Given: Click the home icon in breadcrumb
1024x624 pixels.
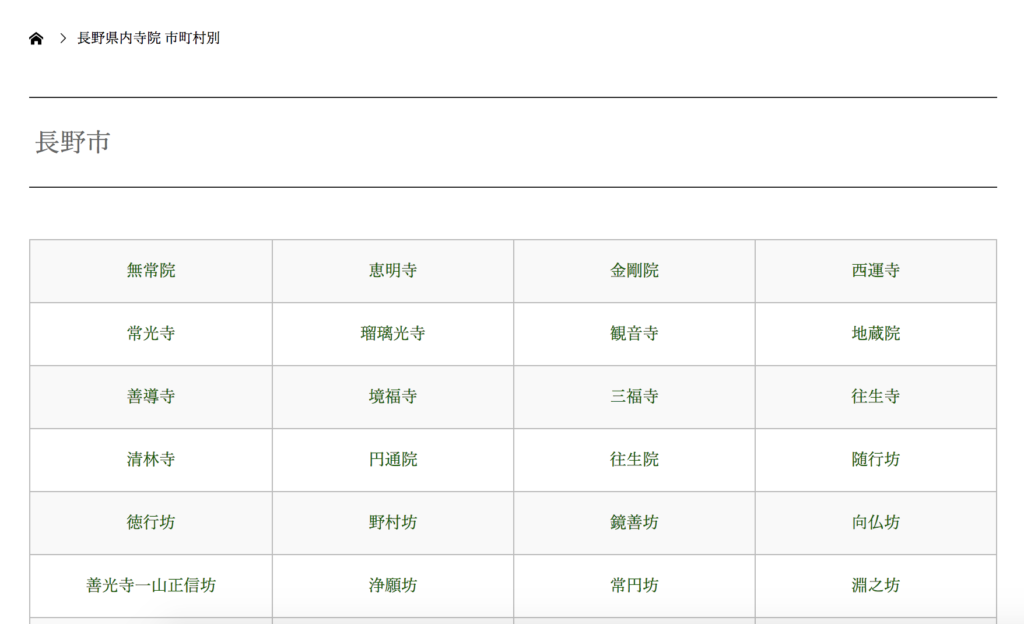Looking at the screenshot, I should [36, 39].
